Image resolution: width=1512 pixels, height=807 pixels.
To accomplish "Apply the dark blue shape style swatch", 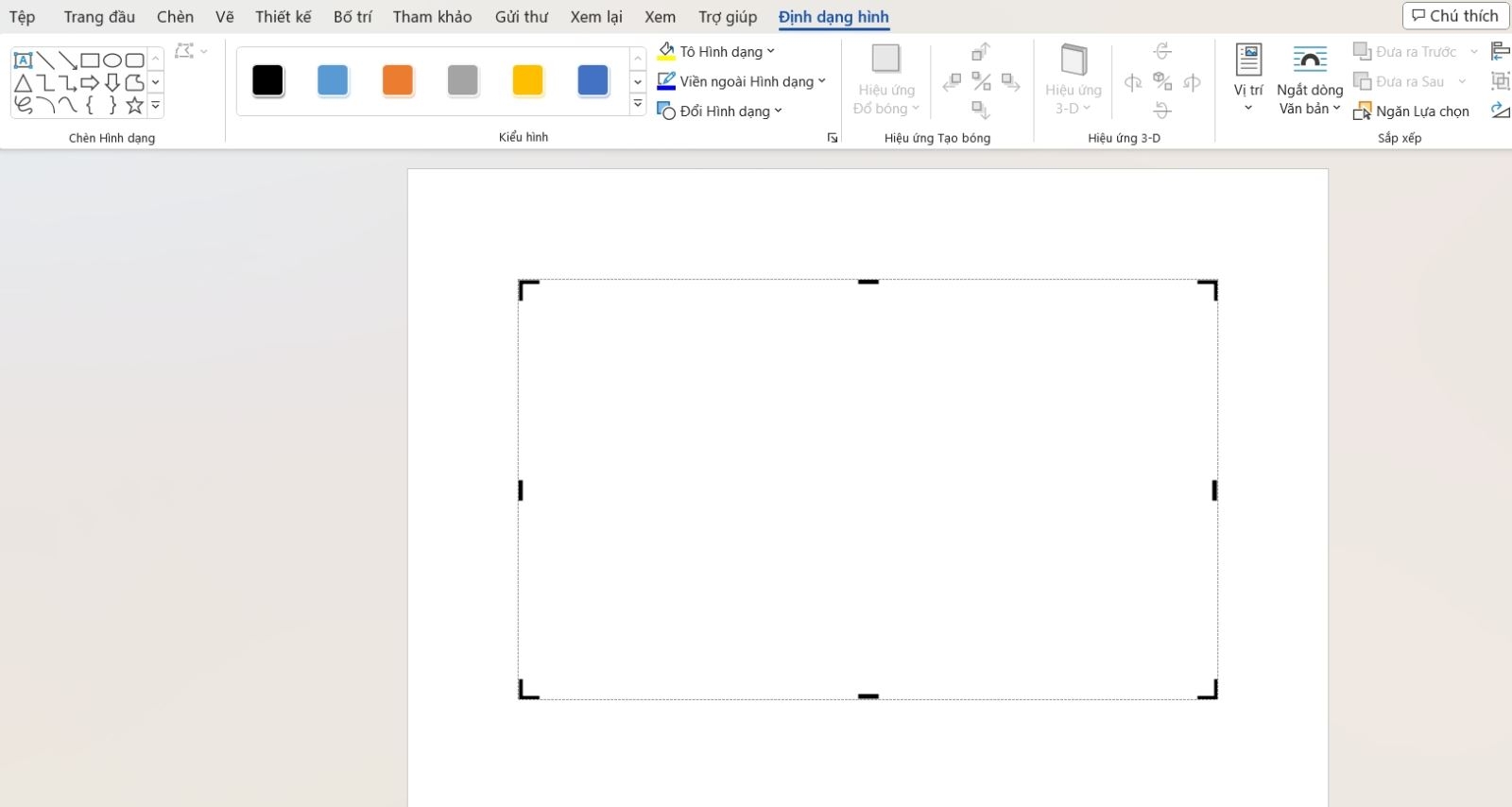I will tap(593, 80).
